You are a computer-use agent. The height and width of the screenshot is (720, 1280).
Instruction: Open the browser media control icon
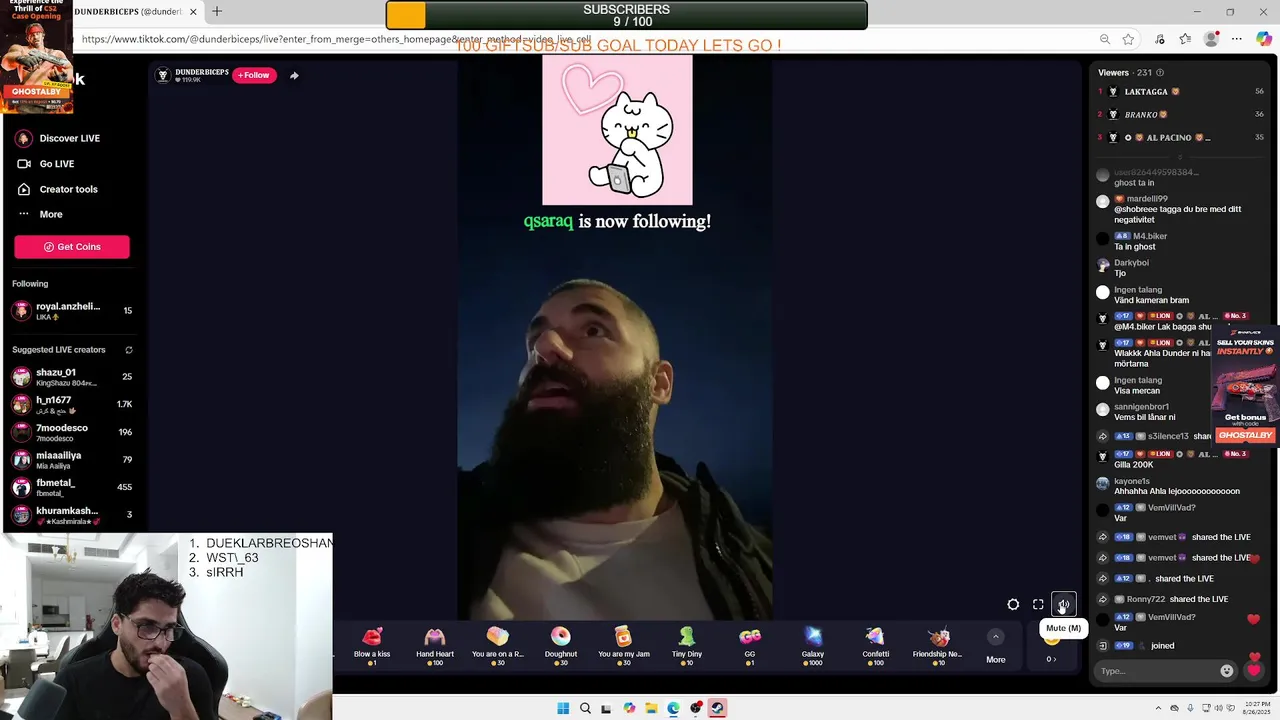1159,39
